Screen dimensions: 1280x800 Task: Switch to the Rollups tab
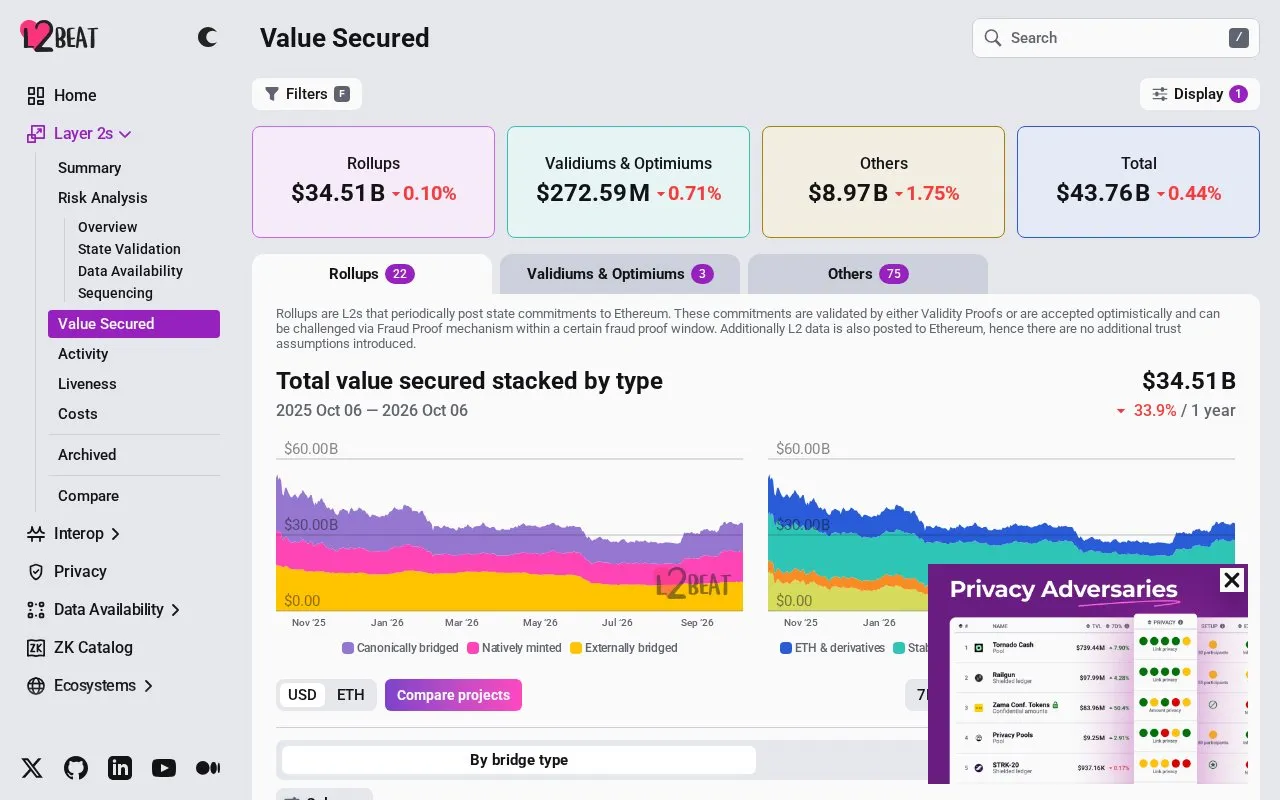click(372, 274)
